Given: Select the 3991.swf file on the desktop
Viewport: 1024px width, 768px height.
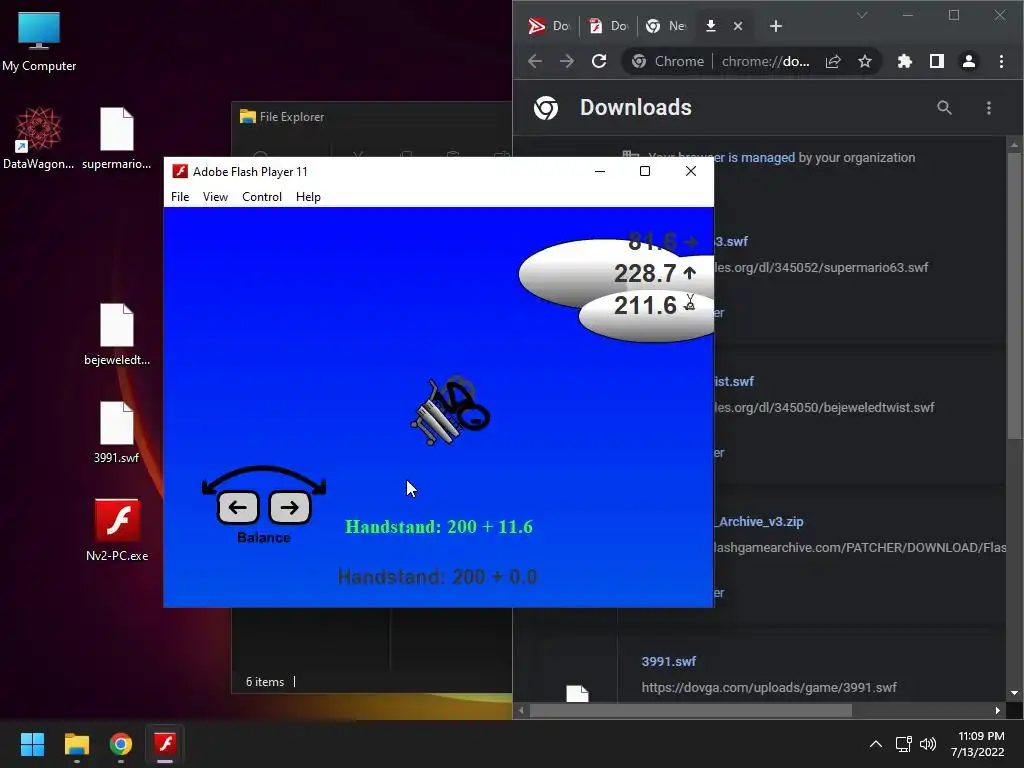Looking at the screenshot, I should (x=117, y=432).
